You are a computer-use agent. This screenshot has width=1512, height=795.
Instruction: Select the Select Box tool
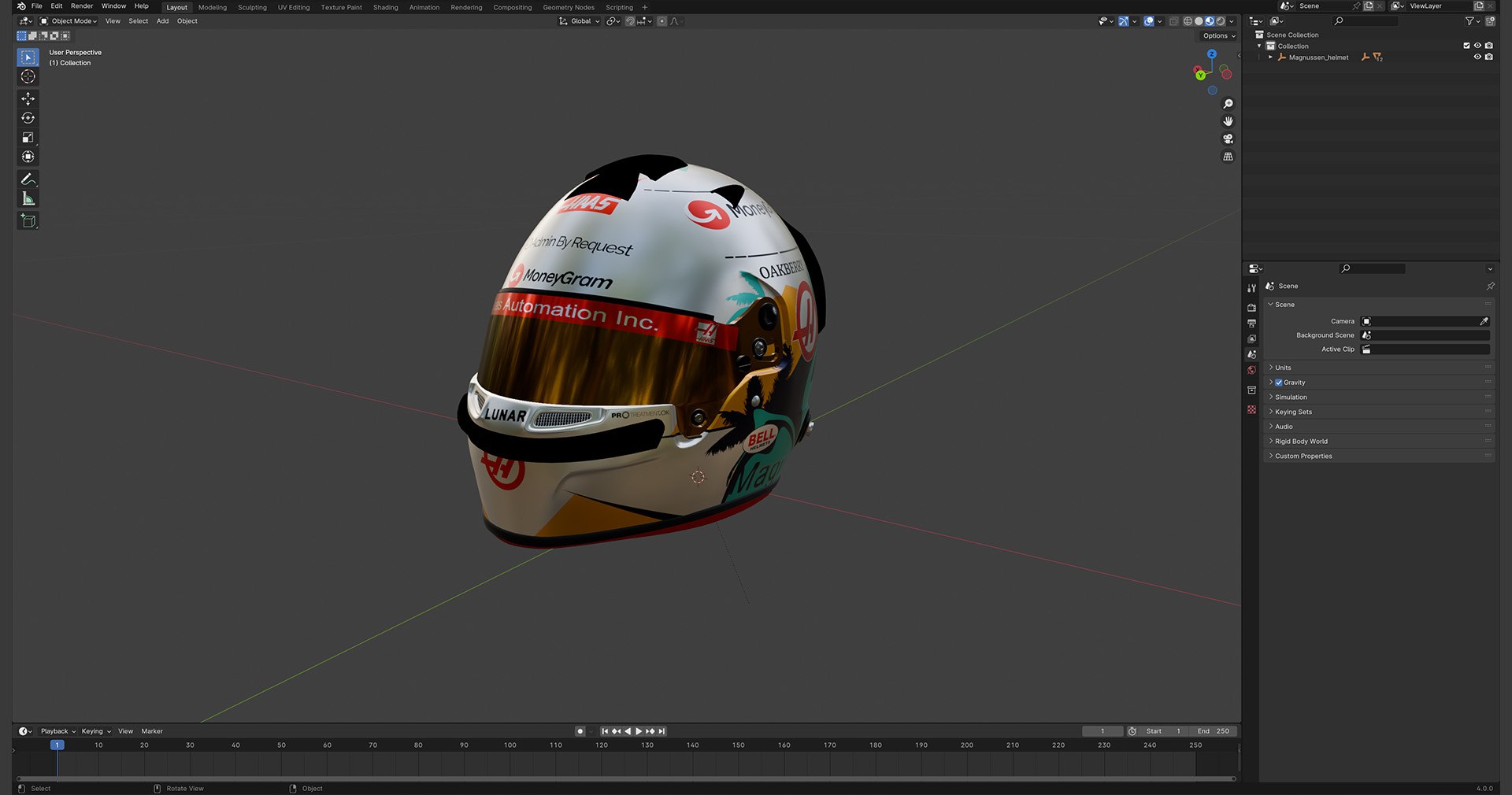pos(28,57)
